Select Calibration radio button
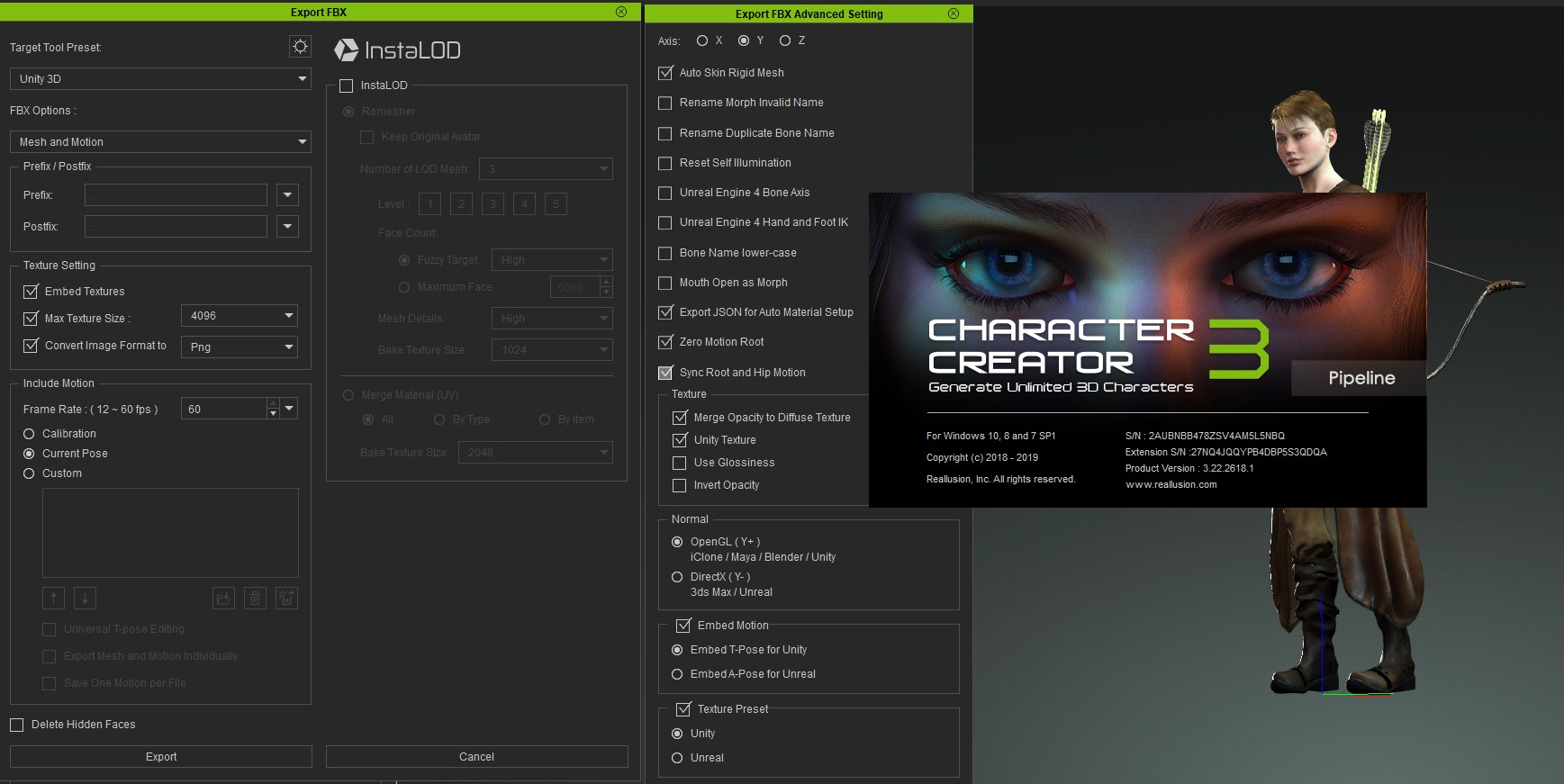The width and height of the screenshot is (1564, 784). [29, 434]
